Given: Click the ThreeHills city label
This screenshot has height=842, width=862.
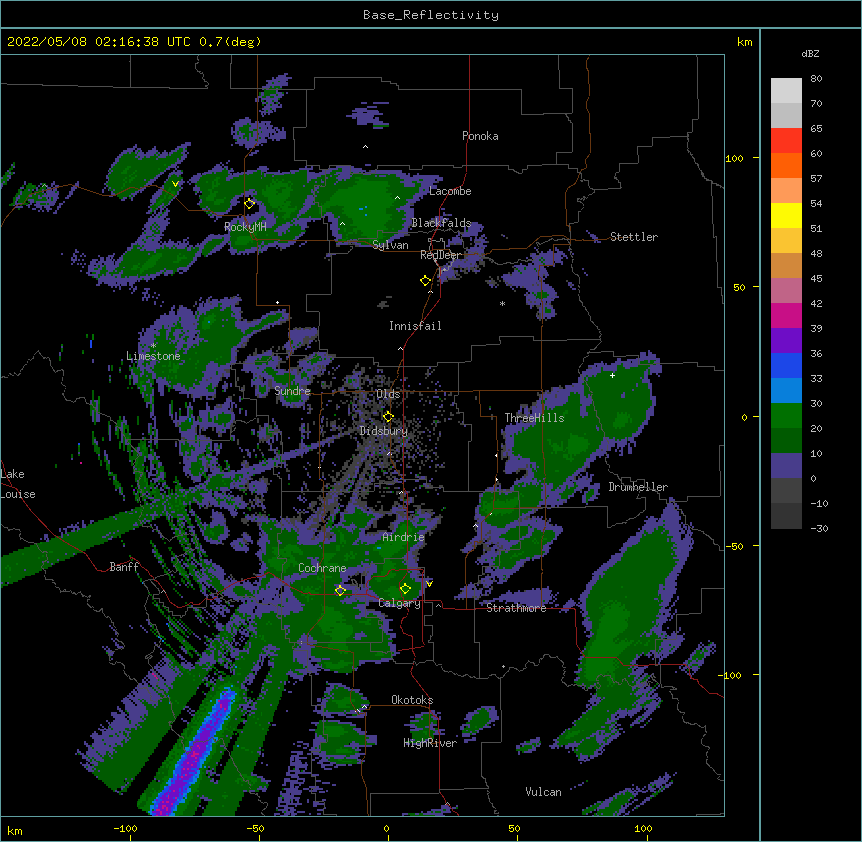Looking at the screenshot, I should tap(534, 418).
